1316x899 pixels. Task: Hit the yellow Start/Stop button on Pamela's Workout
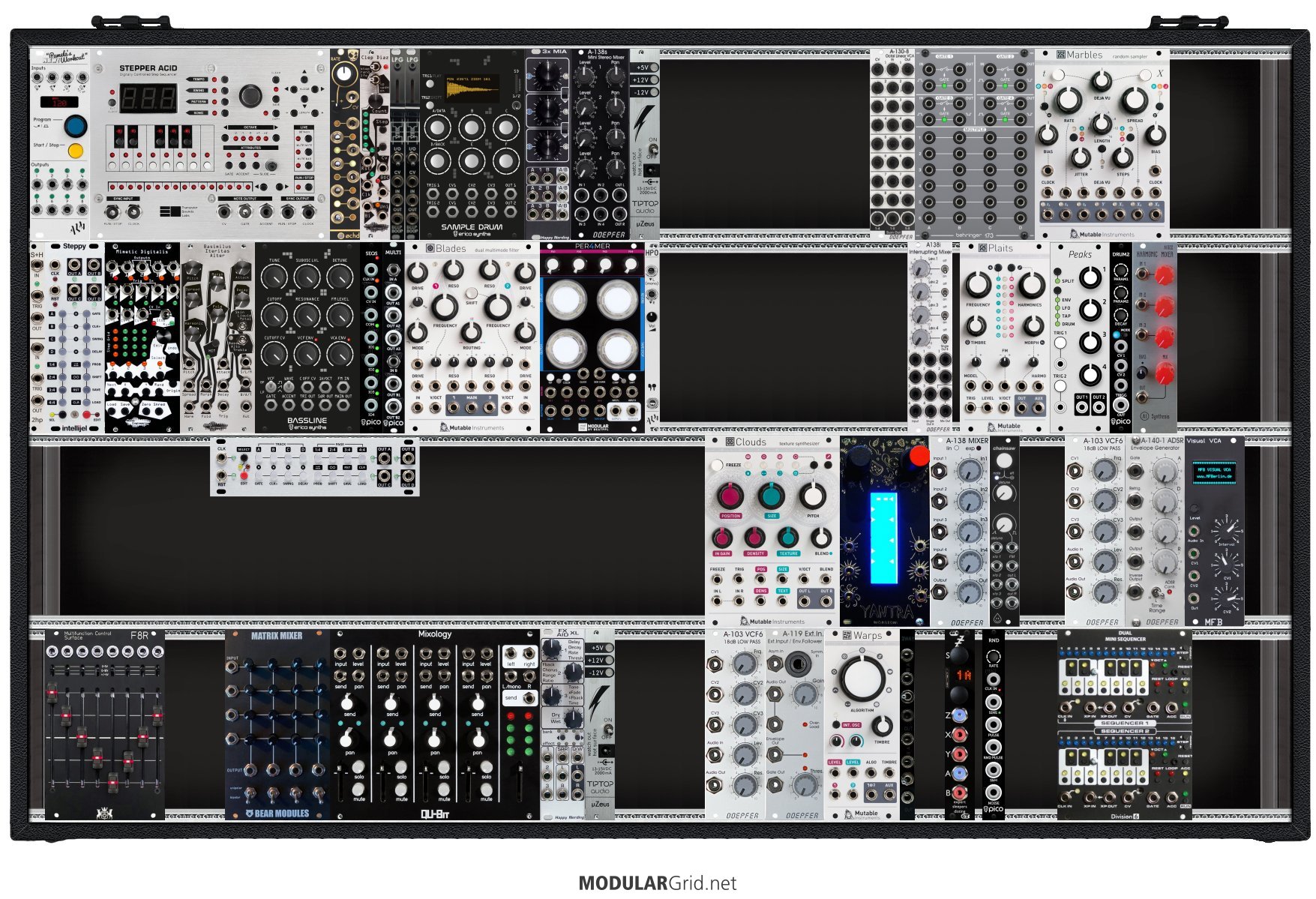75,151
